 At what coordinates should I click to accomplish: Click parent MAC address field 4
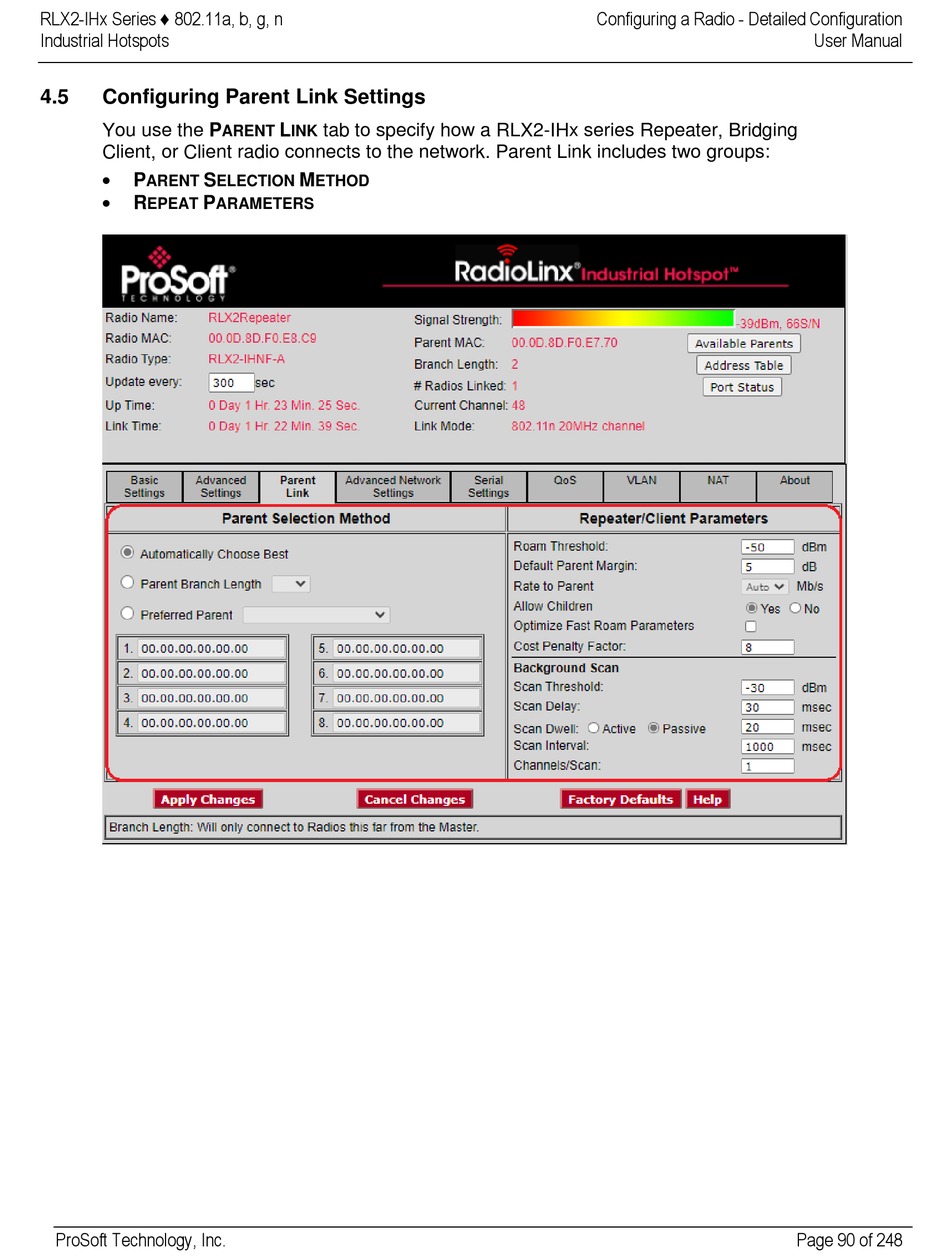[211, 722]
